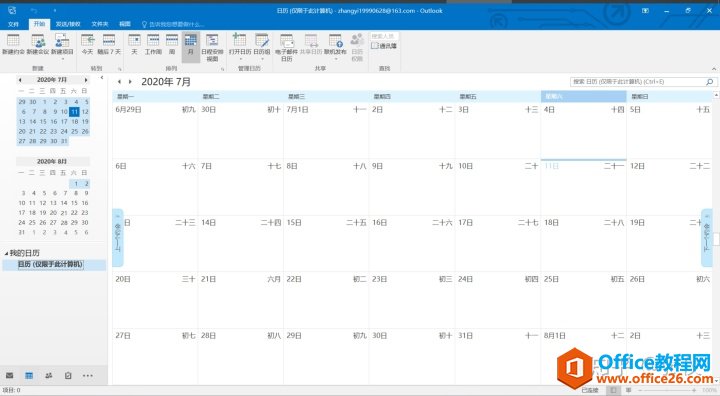Click the search magnifier icon
This screenshot has width=720, height=396.
pyautogui.click(x=709, y=82)
